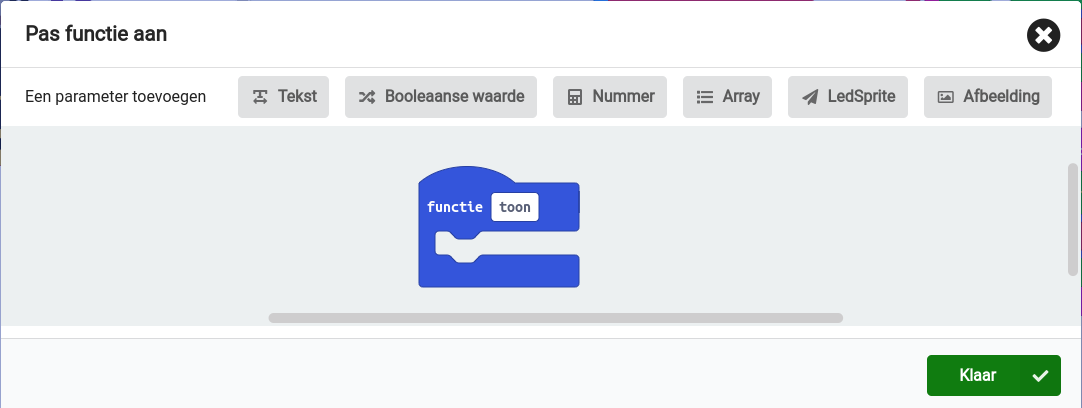
Task: Add an Array parameter
Action: pos(728,97)
